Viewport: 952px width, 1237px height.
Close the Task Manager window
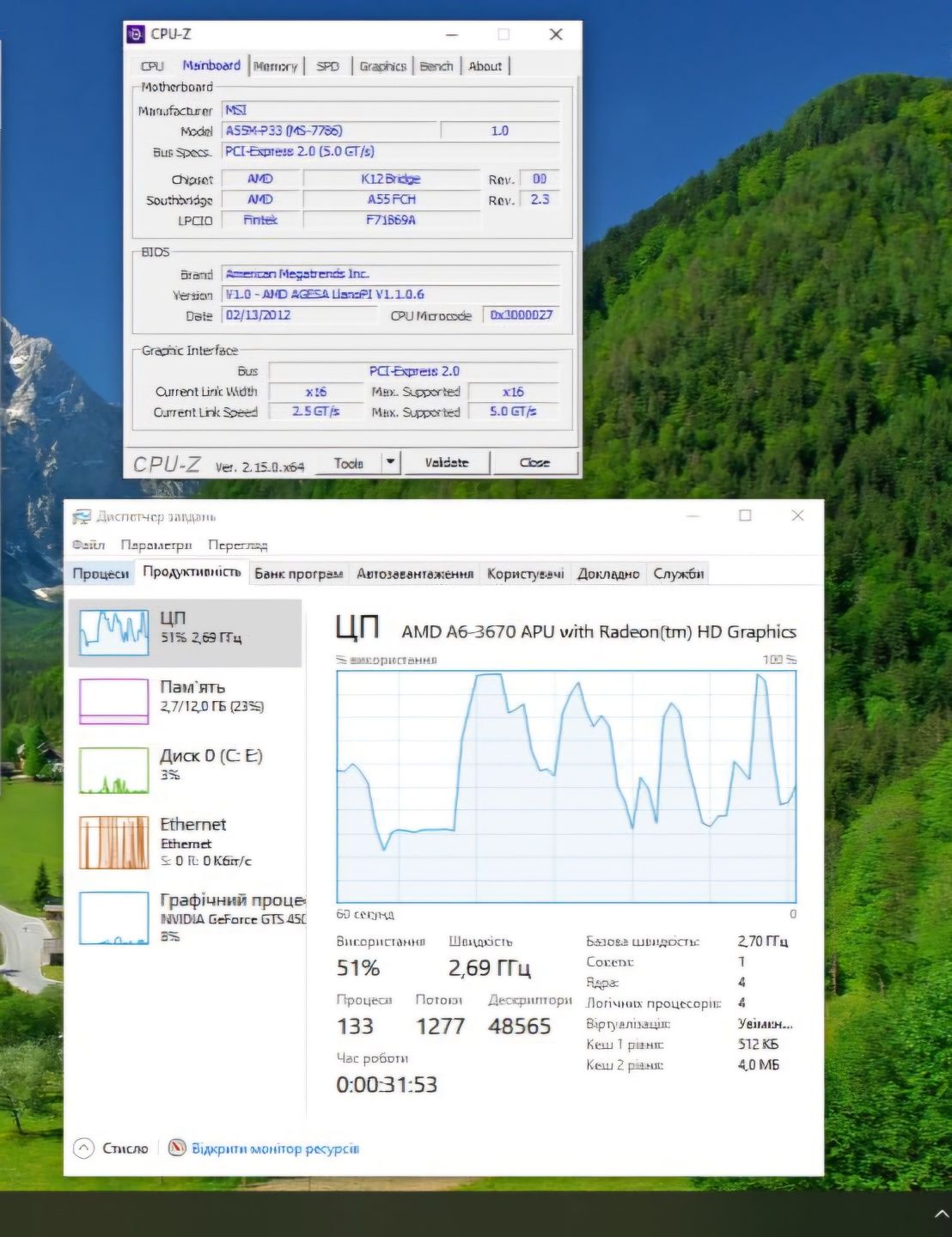coord(797,515)
